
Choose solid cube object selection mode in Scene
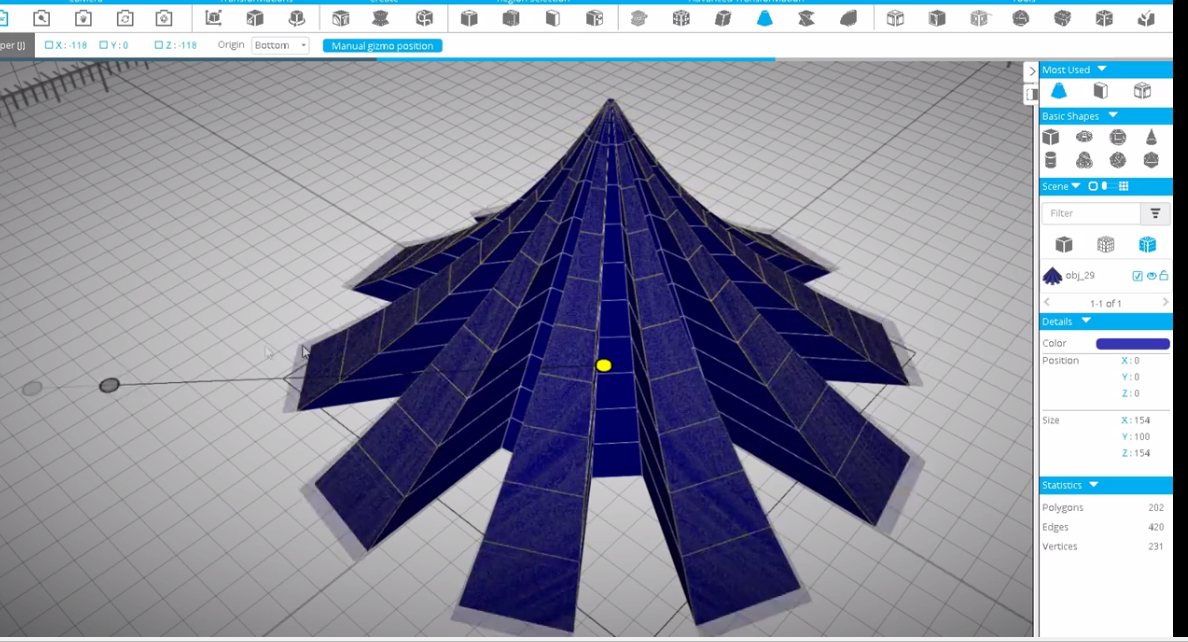click(1064, 244)
